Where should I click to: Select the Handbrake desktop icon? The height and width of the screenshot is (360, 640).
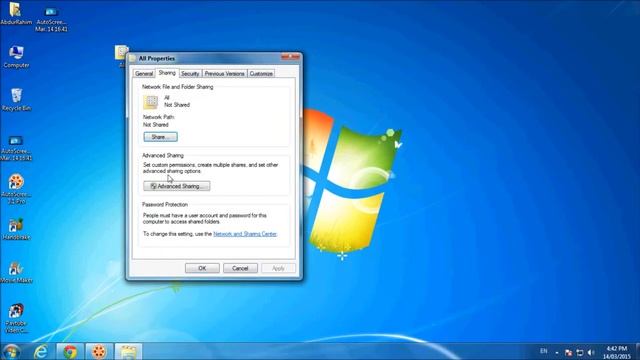pos(16,229)
